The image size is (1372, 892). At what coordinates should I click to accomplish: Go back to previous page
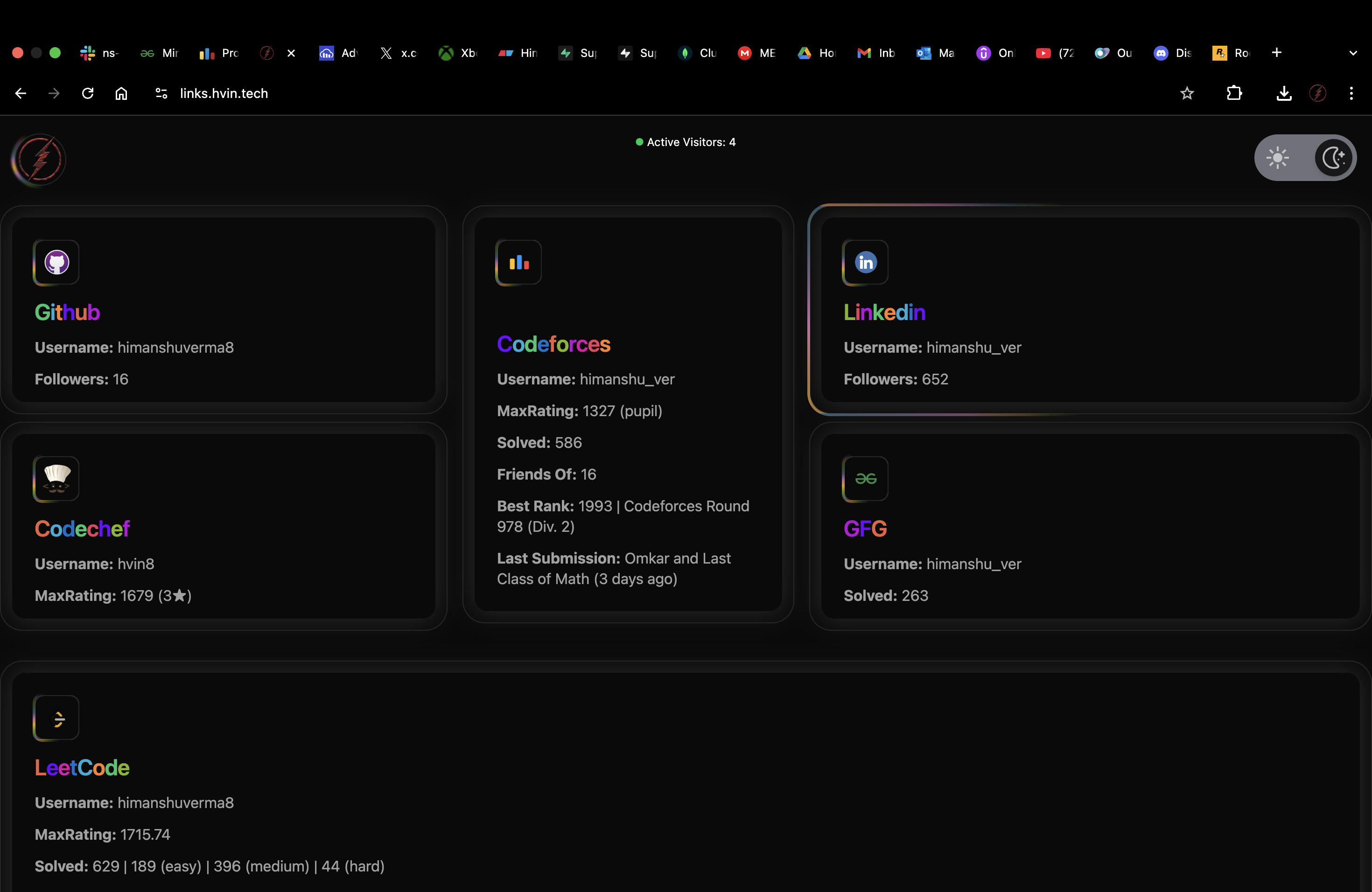(x=21, y=93)
